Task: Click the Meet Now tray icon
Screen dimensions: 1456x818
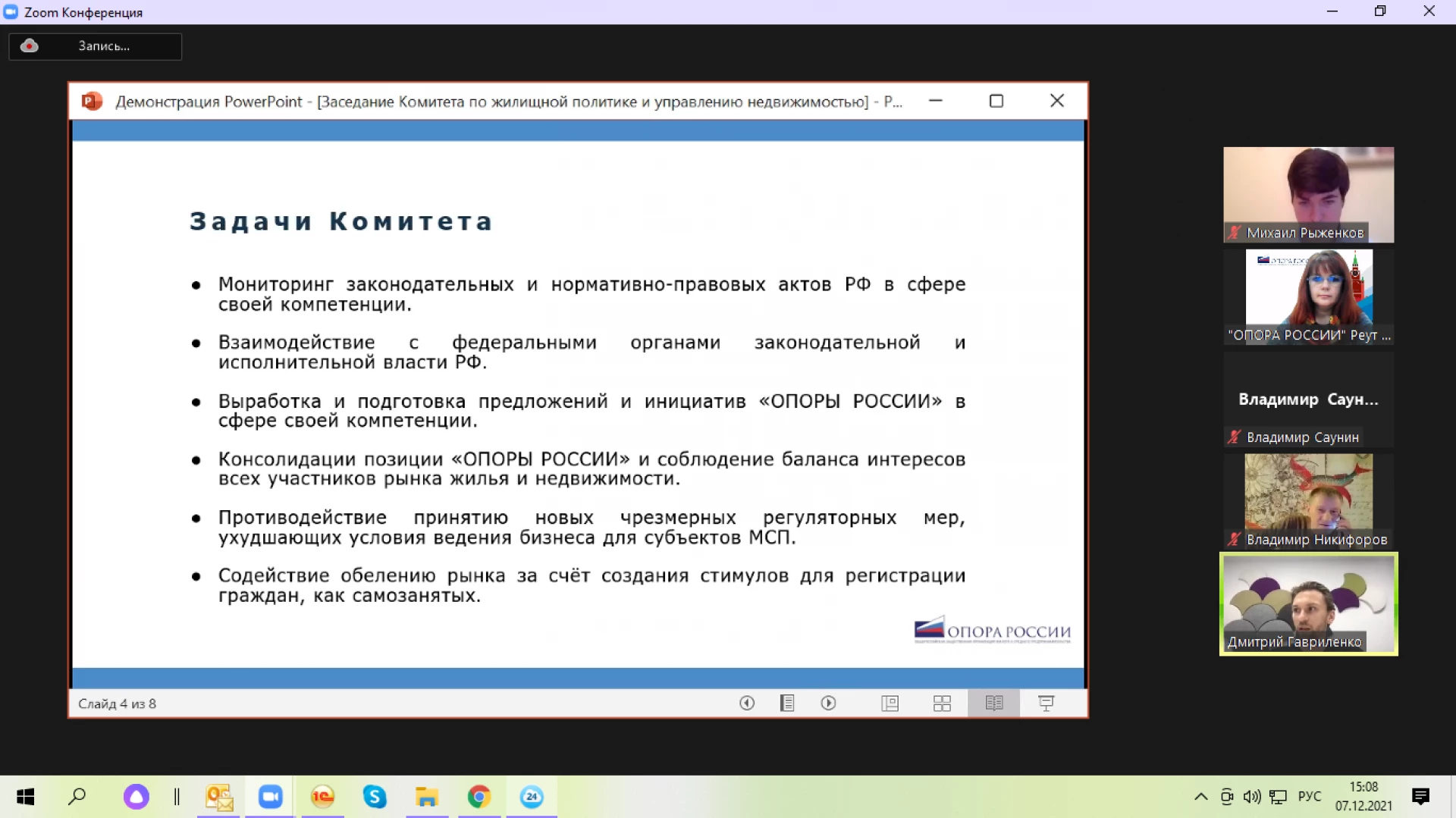Action: [1227, 797]
